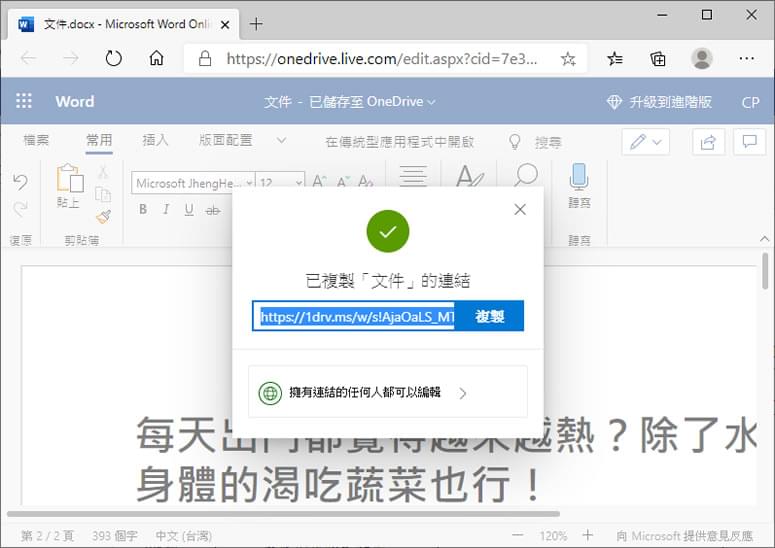Click the CP account initials
The width and height of the screenshot is (775, 548).
coord(750,102)
